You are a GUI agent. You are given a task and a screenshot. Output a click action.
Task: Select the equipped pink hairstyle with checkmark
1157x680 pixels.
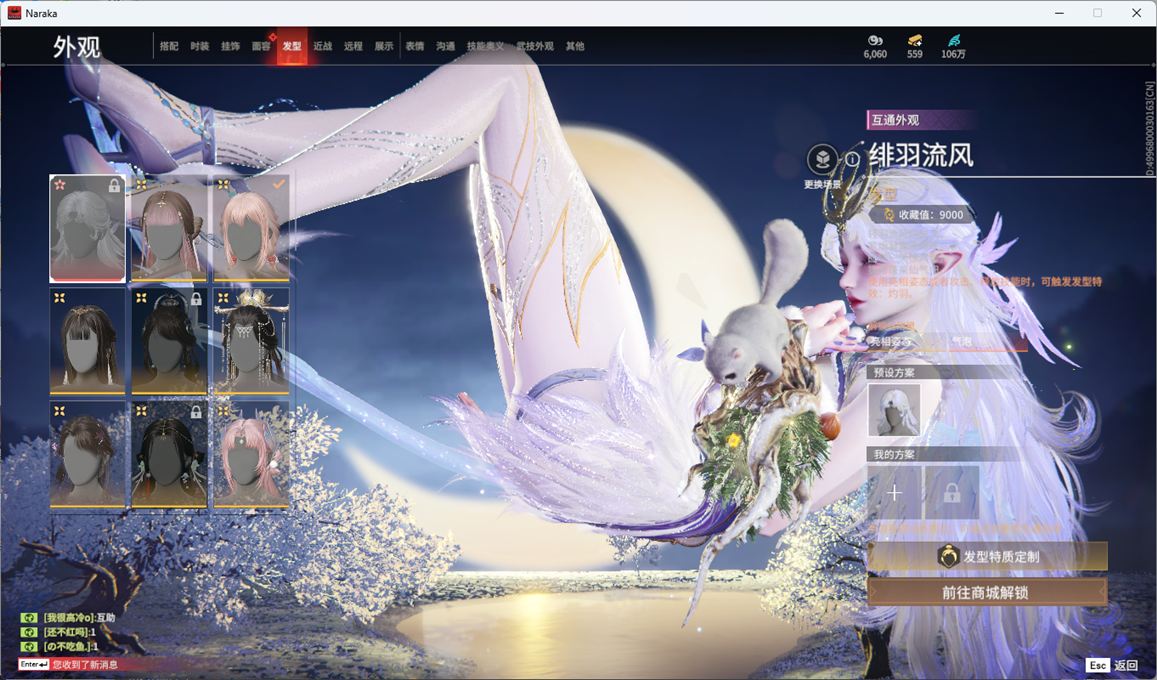251,229
